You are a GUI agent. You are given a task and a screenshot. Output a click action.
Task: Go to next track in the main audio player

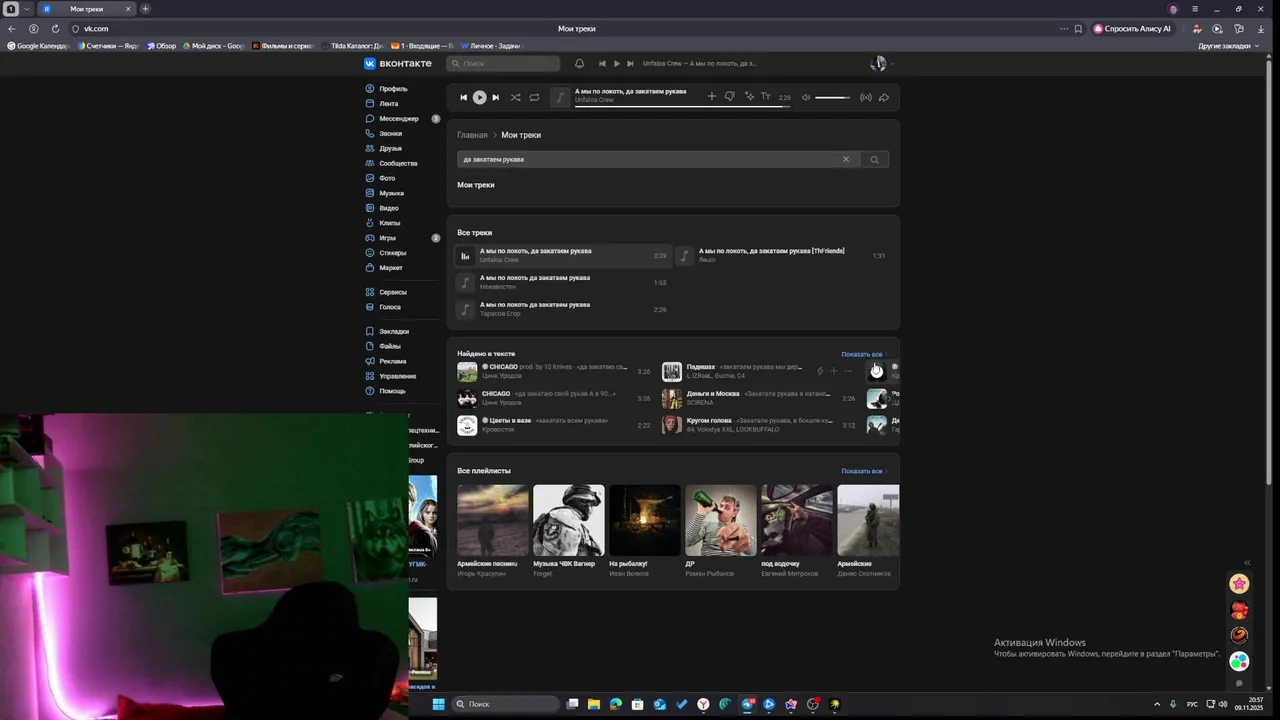tap(496, 97)
